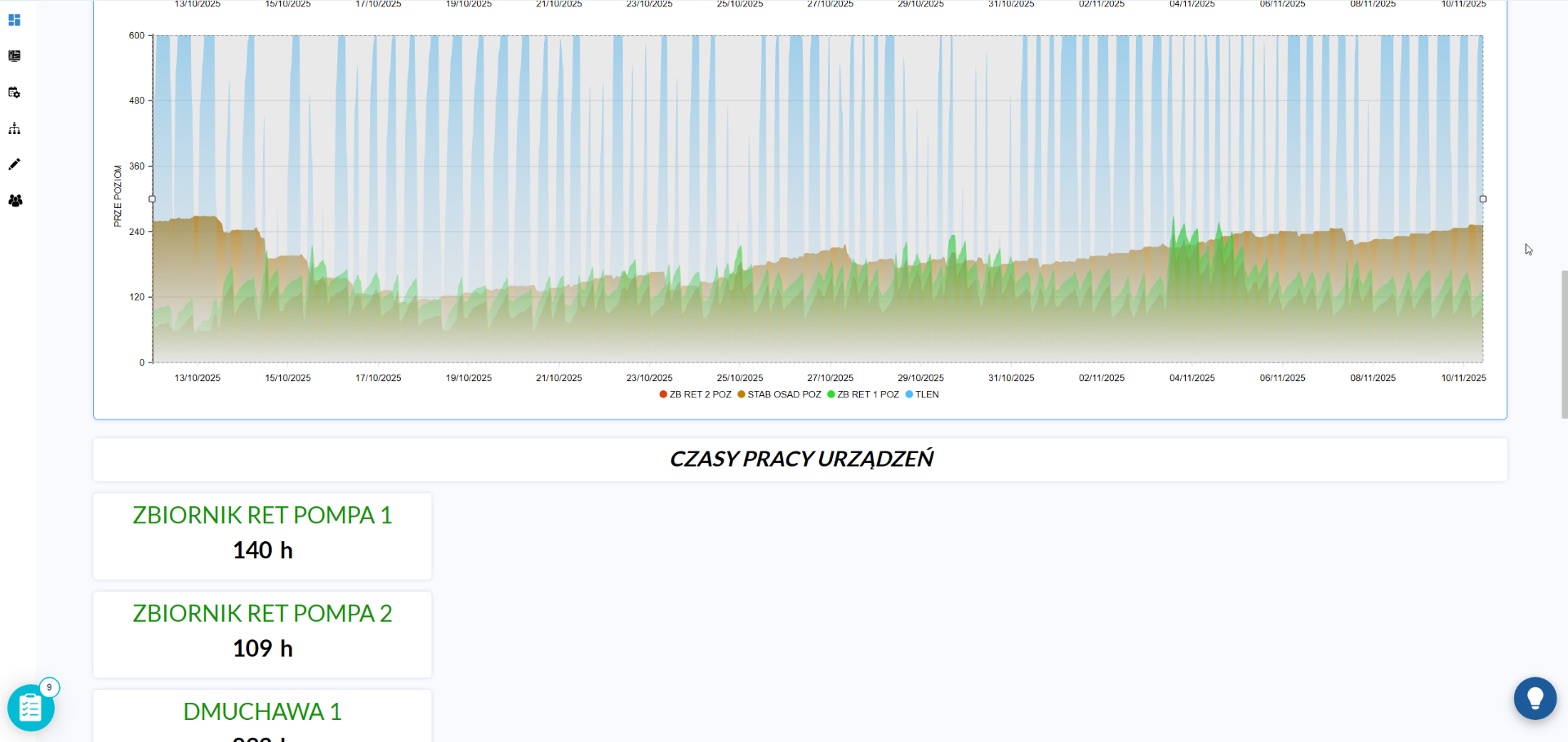Open the dashboard grid icon in sidebar

click(x=14, y=20)
